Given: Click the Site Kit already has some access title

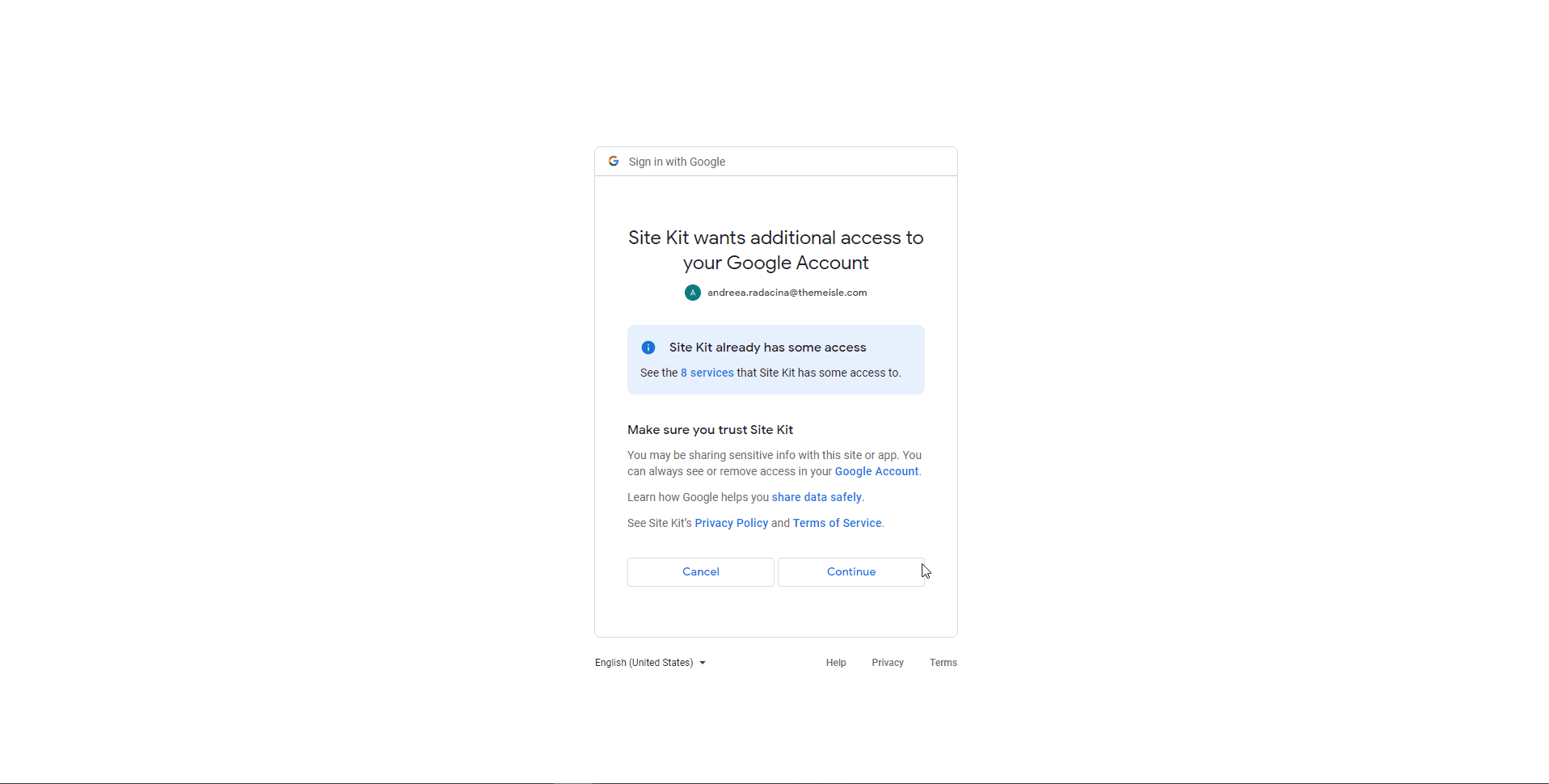Looking at the screenshot, I should click(767, 348).
